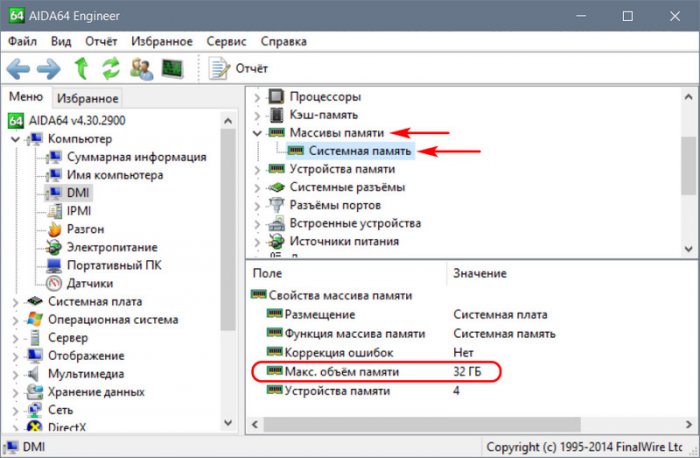Click the Процессоры chip icon
This screenshot has width=700, height=458.
pos(276,97)
